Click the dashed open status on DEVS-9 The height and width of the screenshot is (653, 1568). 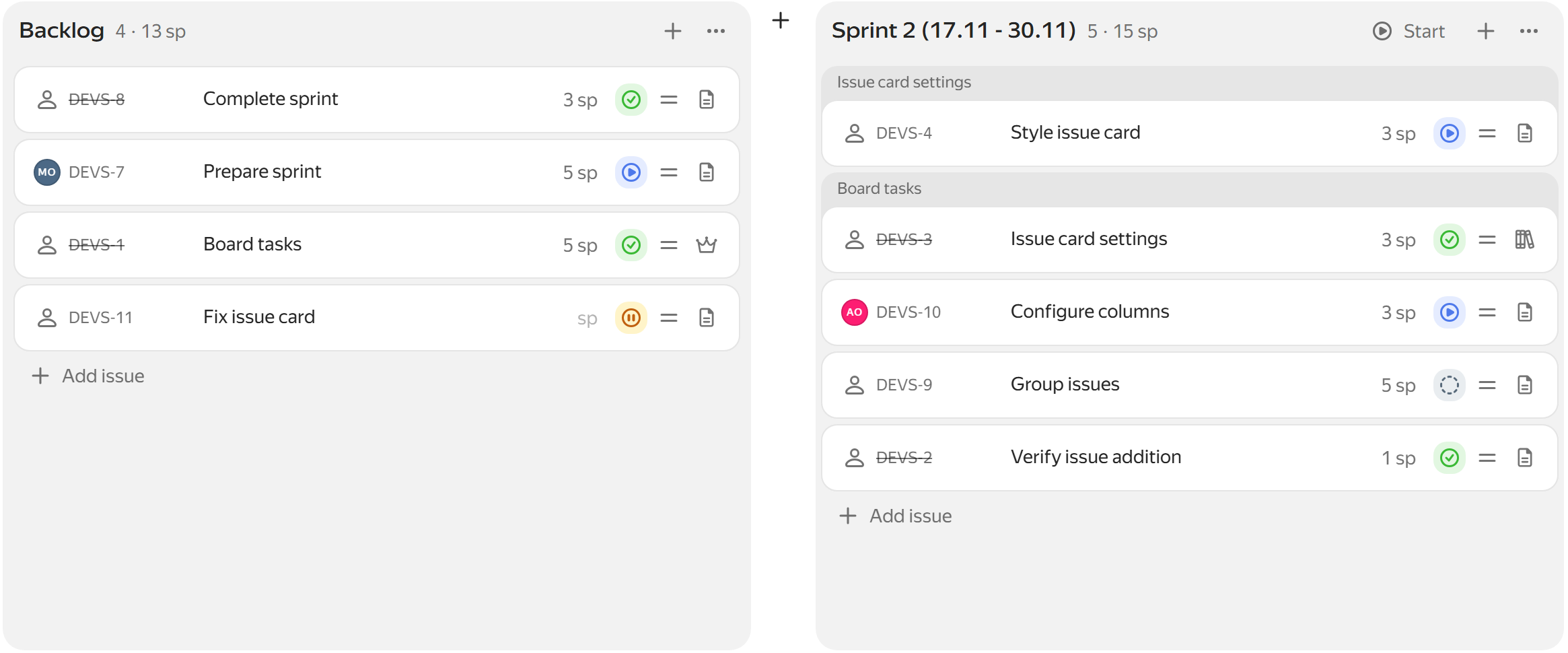[1449, 385]
